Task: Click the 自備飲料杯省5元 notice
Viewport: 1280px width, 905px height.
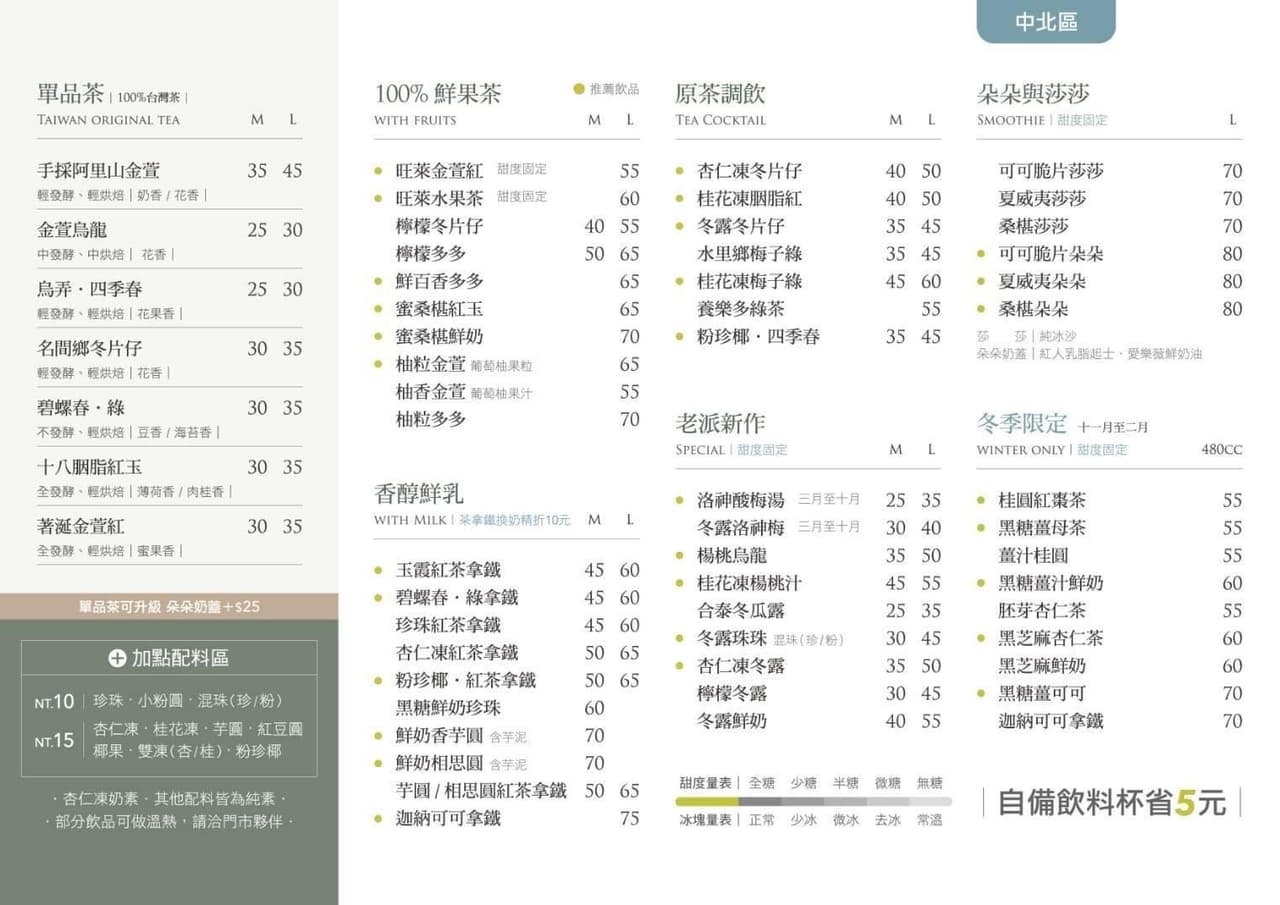Action: coord(1111,802)
